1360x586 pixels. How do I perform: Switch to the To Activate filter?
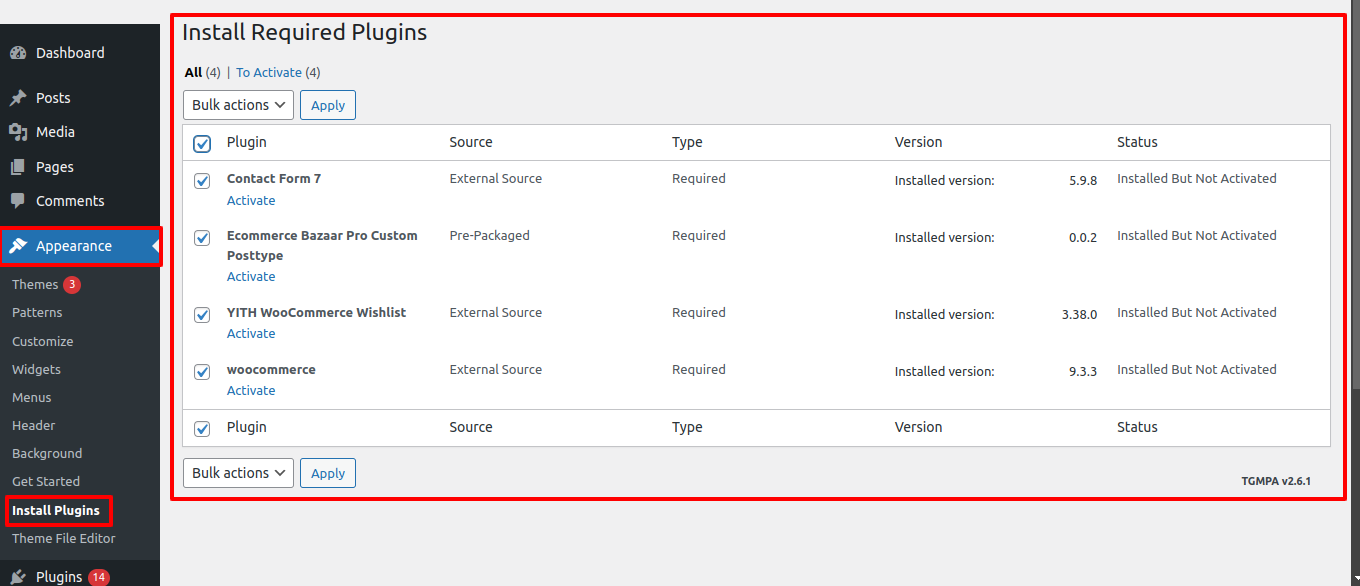point(269,72)
